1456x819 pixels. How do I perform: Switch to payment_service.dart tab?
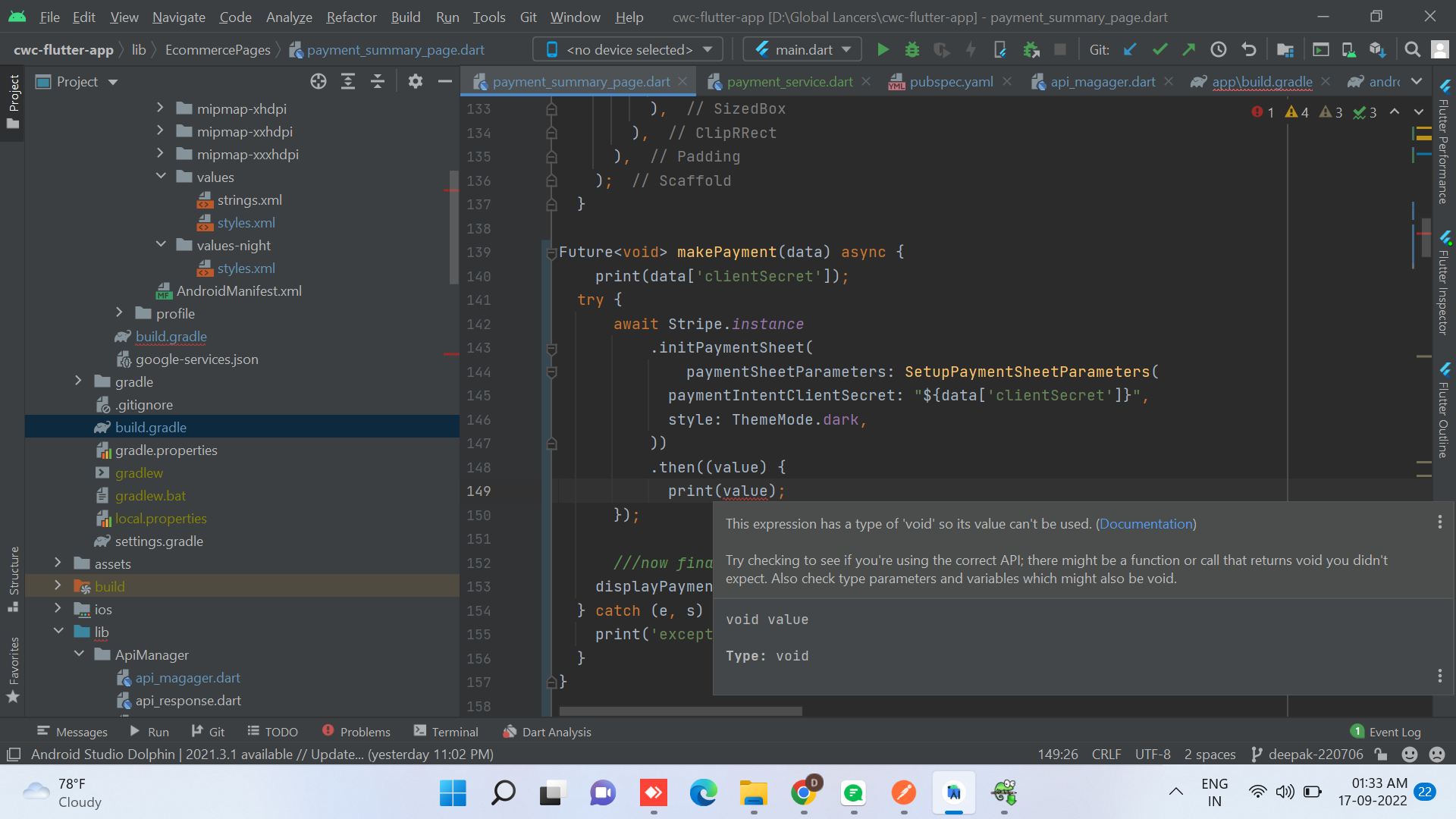click(x=789, y=81)
